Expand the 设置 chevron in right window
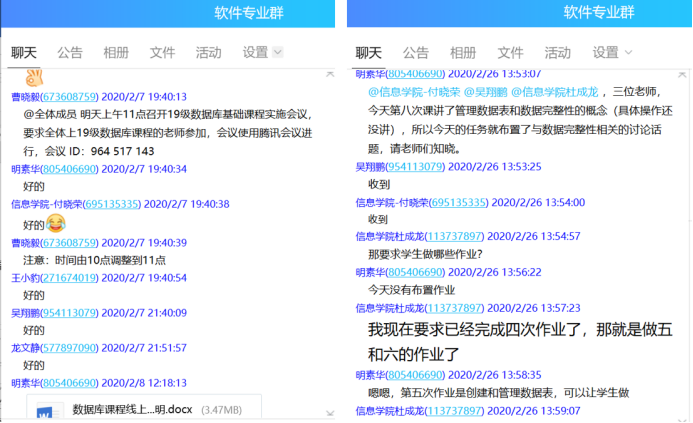 click(628, 53)
